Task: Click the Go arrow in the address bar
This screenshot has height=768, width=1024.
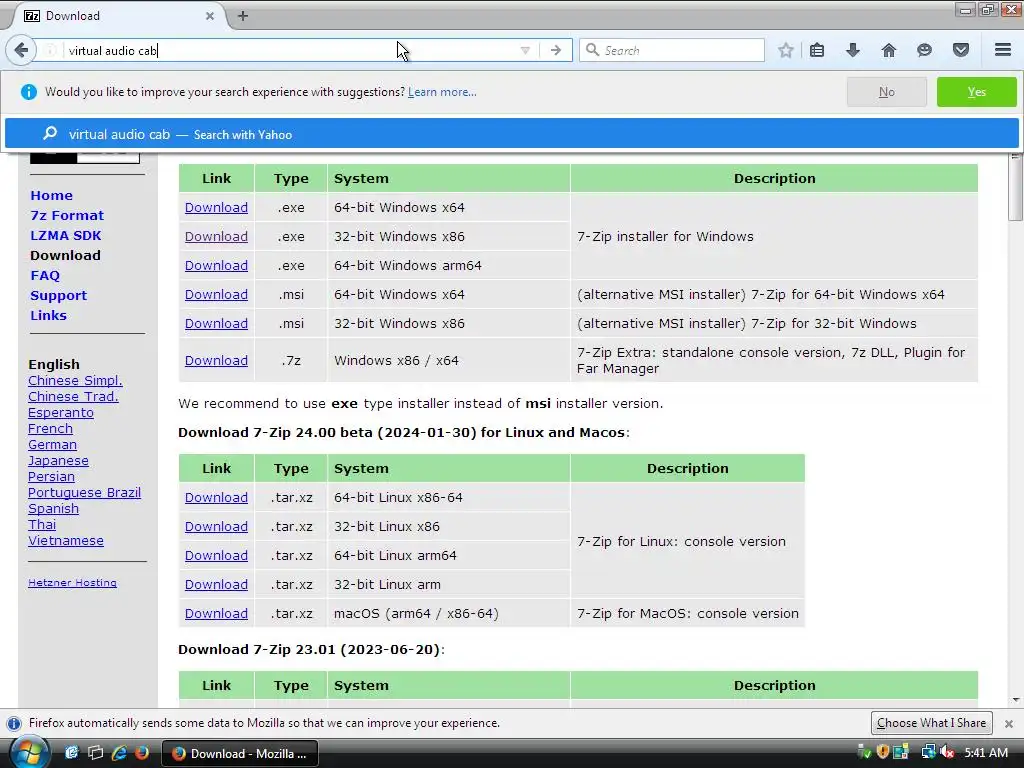Action: click(x=556, y=50)
